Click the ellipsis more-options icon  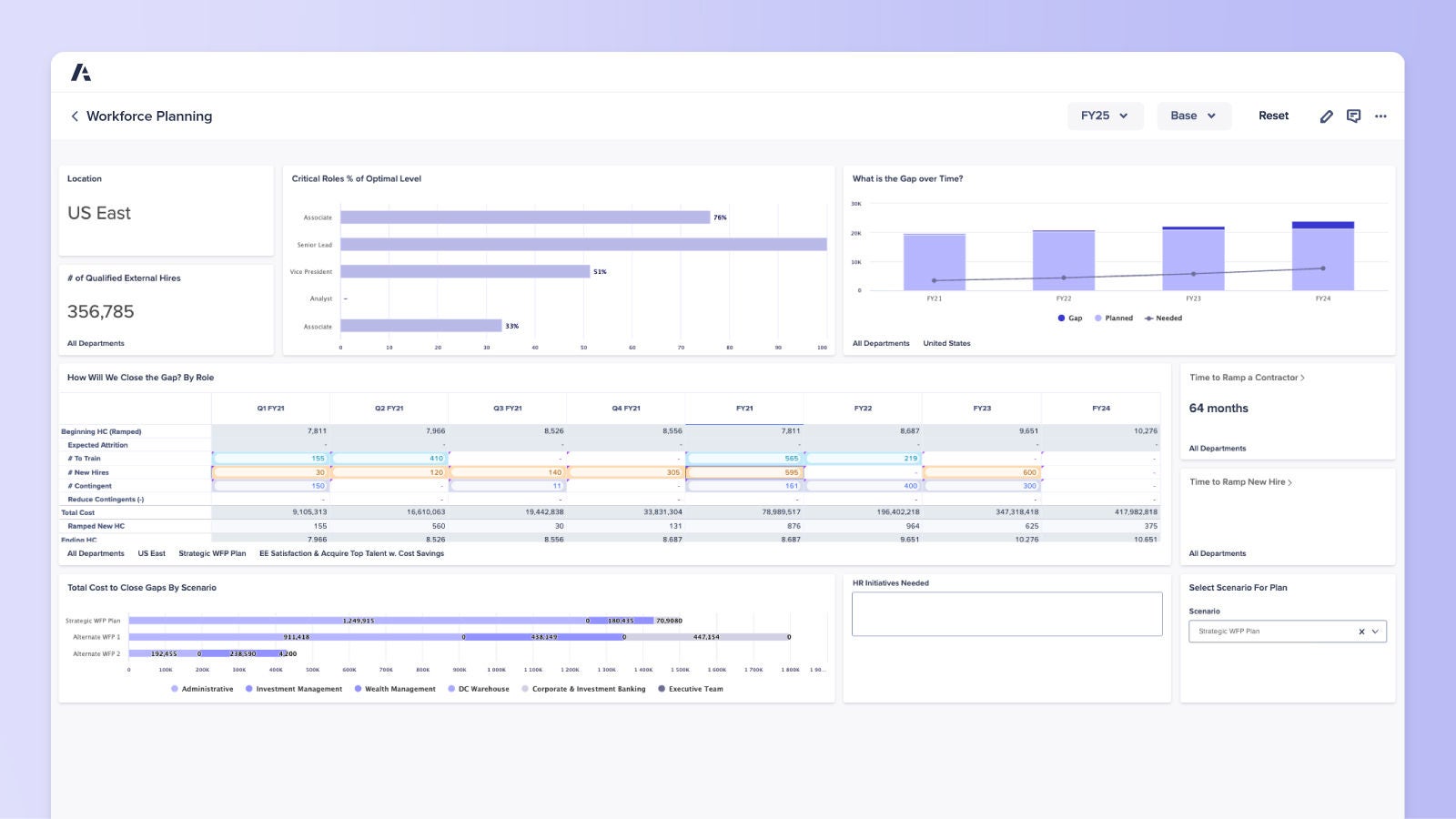(1380, 116)
